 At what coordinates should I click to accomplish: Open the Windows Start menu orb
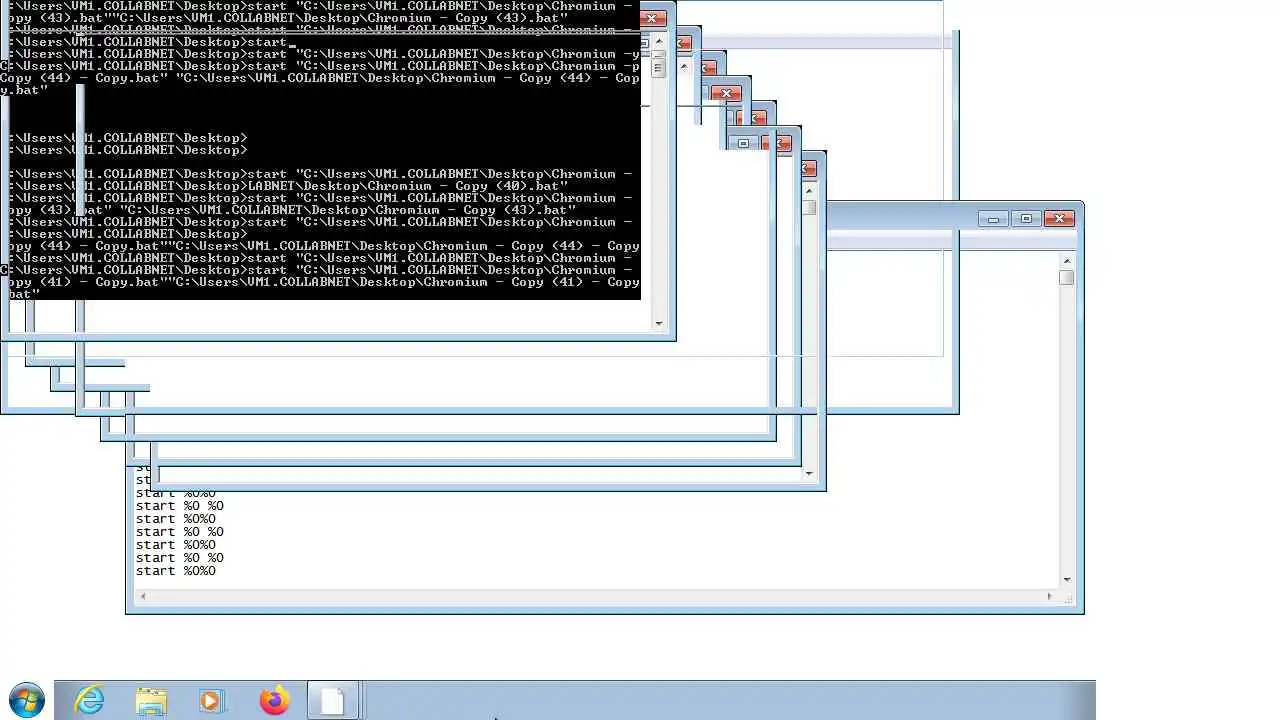26,700
